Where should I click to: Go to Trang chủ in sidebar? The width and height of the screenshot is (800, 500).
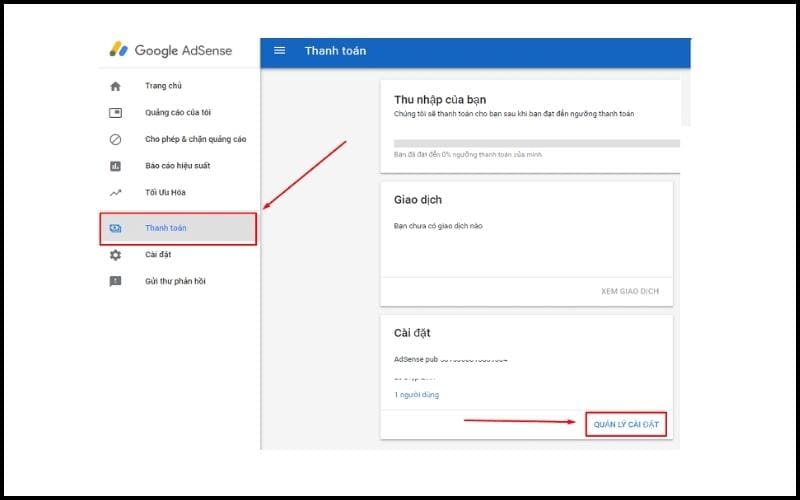click(163, 86)
